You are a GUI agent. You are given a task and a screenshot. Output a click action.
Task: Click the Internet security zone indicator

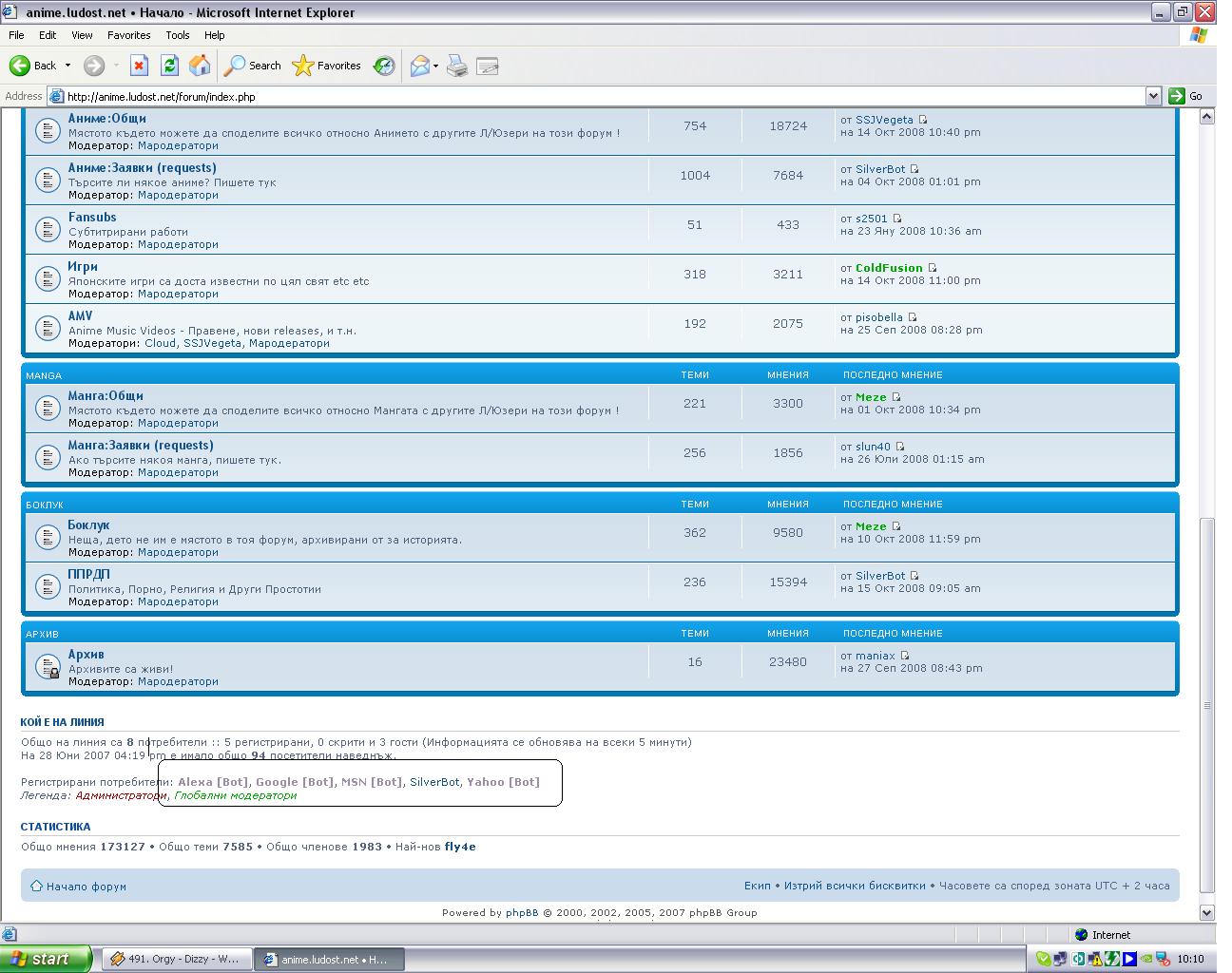pos(1102,935)
